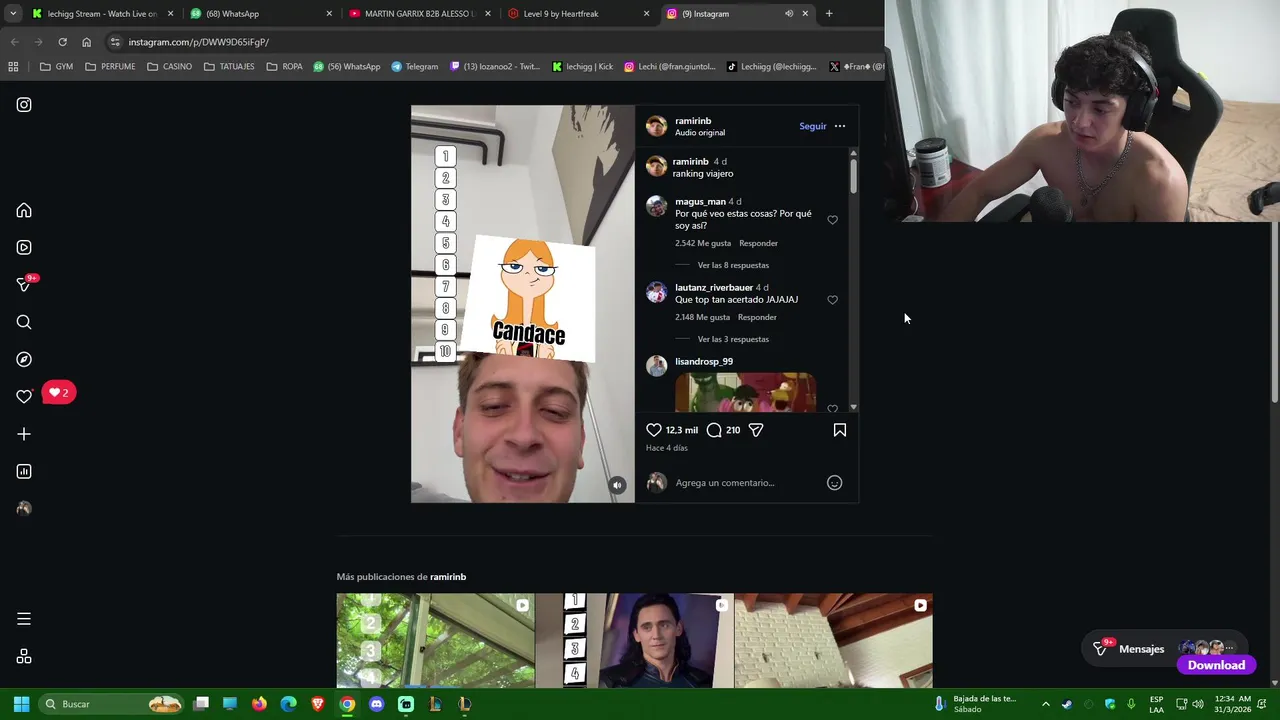Viewport: 1280px width, 720px height.
Task: Open Also from Meta apps icon
Action: (24, 657)
